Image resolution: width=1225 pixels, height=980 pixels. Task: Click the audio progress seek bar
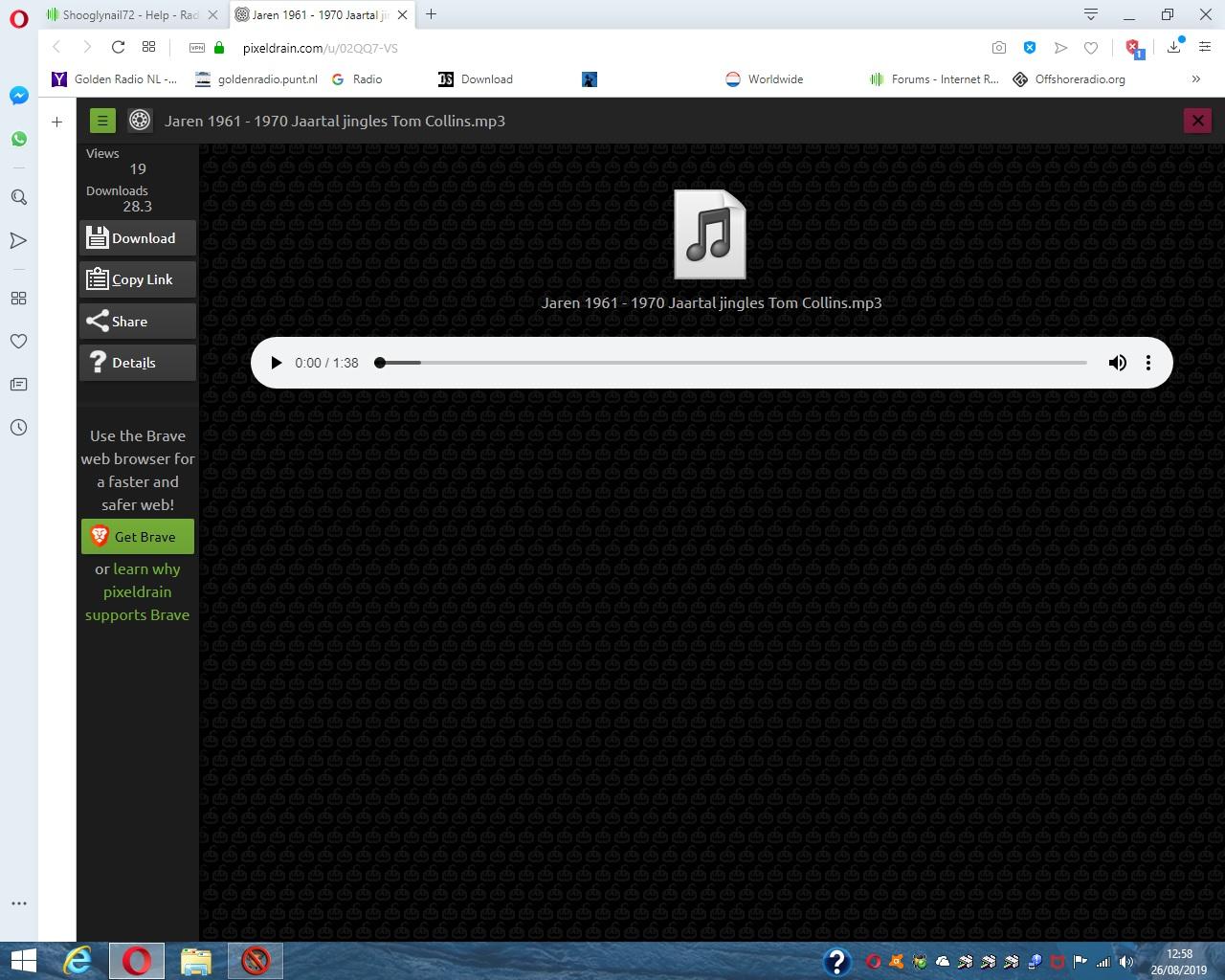pos(732,363)
